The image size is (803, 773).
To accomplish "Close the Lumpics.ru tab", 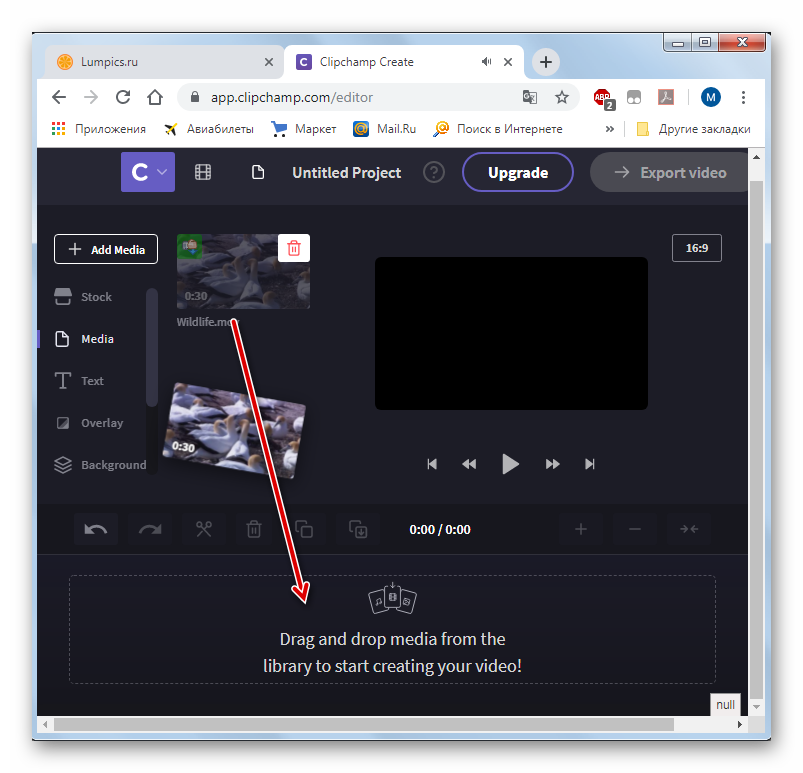I will [x=269, y=62].
